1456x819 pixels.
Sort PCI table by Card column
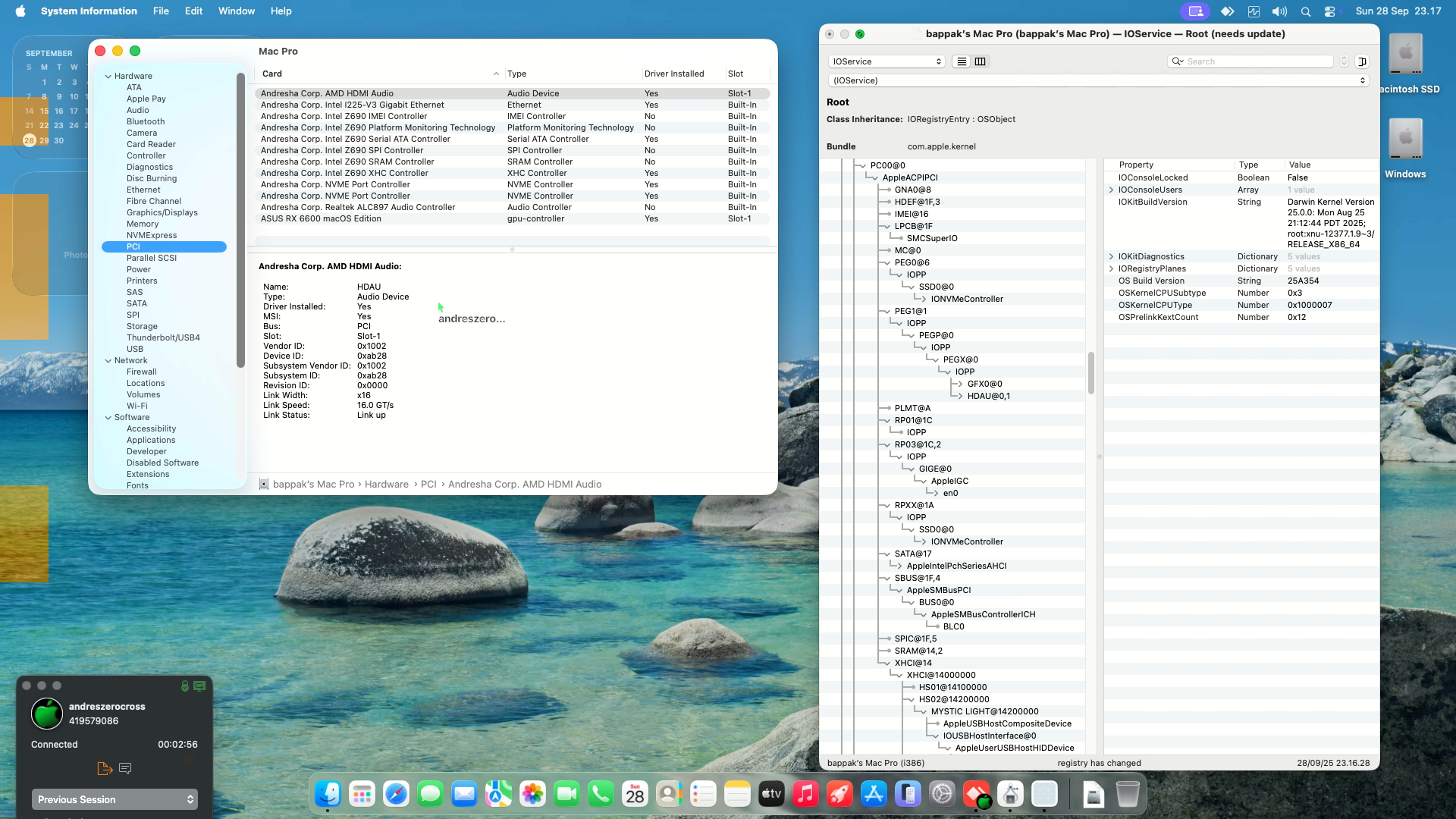[380, 74]
